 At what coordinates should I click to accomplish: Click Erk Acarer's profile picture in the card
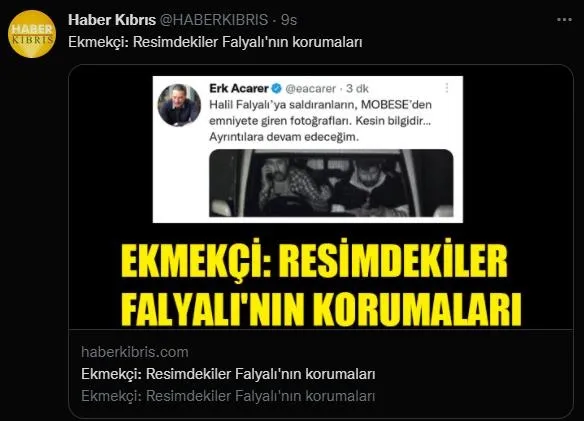click(179, 105)
